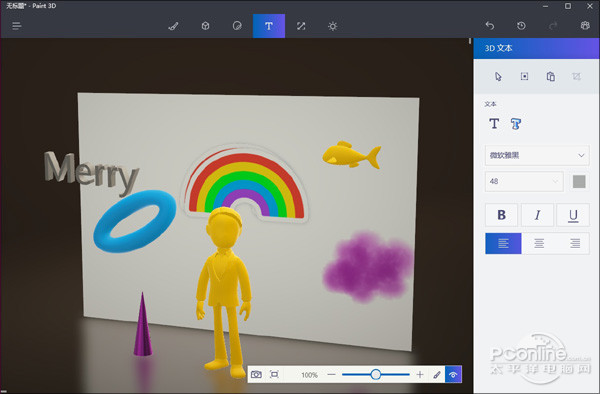The image size is (600, 394).
Task: Toggle Italic formatting
Action: (x=537, y=215)
